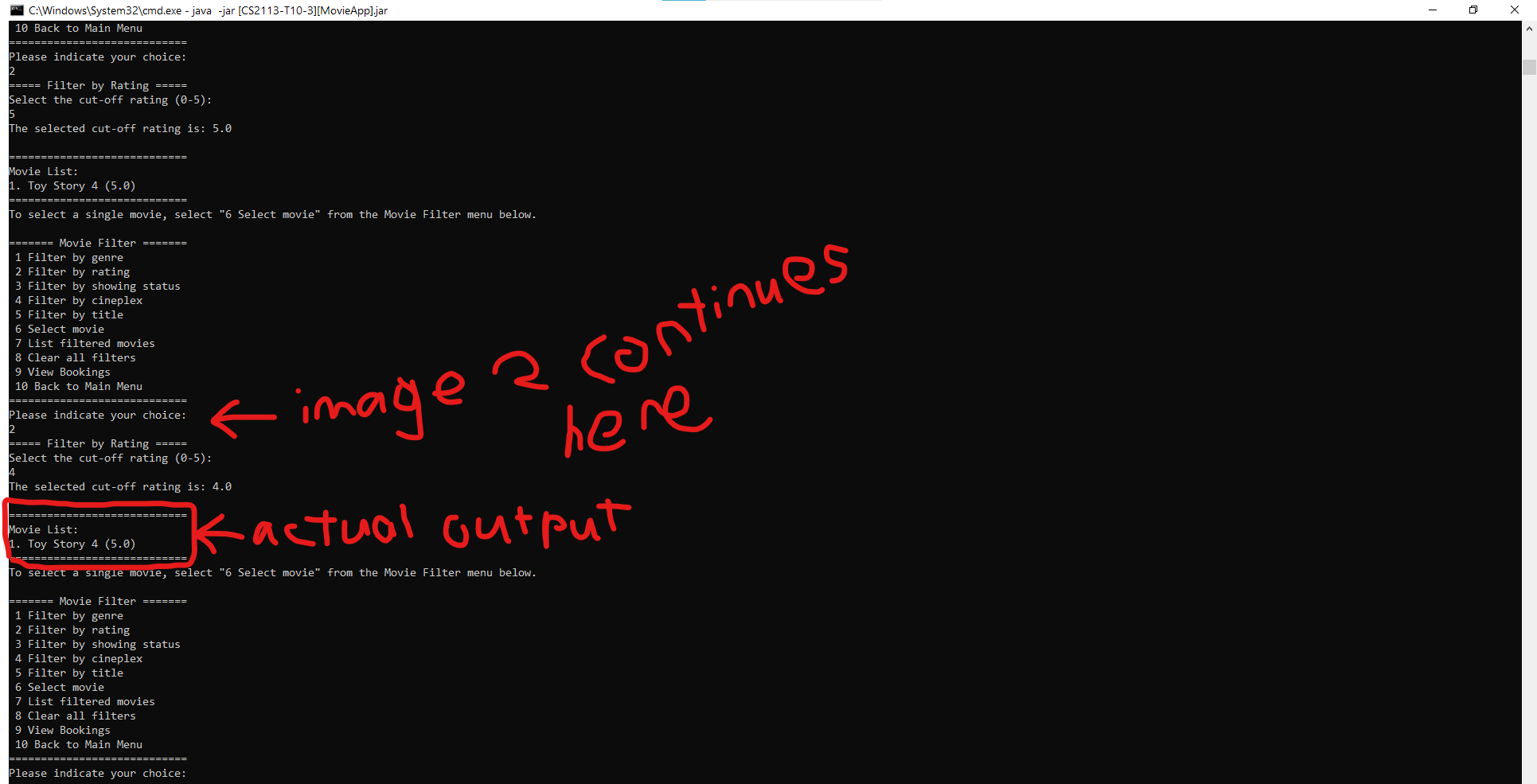
Task: Click 'The selected cut-off rating is: 5.0' line
Action: pos(120,129)
